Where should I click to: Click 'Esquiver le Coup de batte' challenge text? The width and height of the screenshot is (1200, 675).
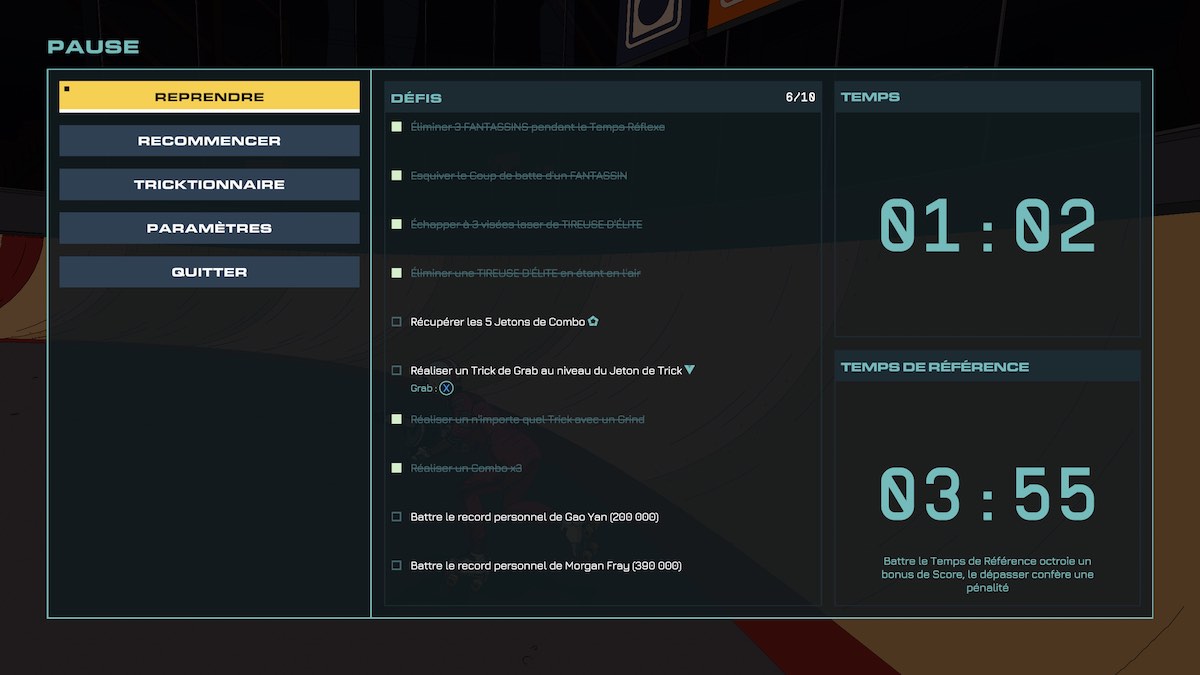click(519, 176)
